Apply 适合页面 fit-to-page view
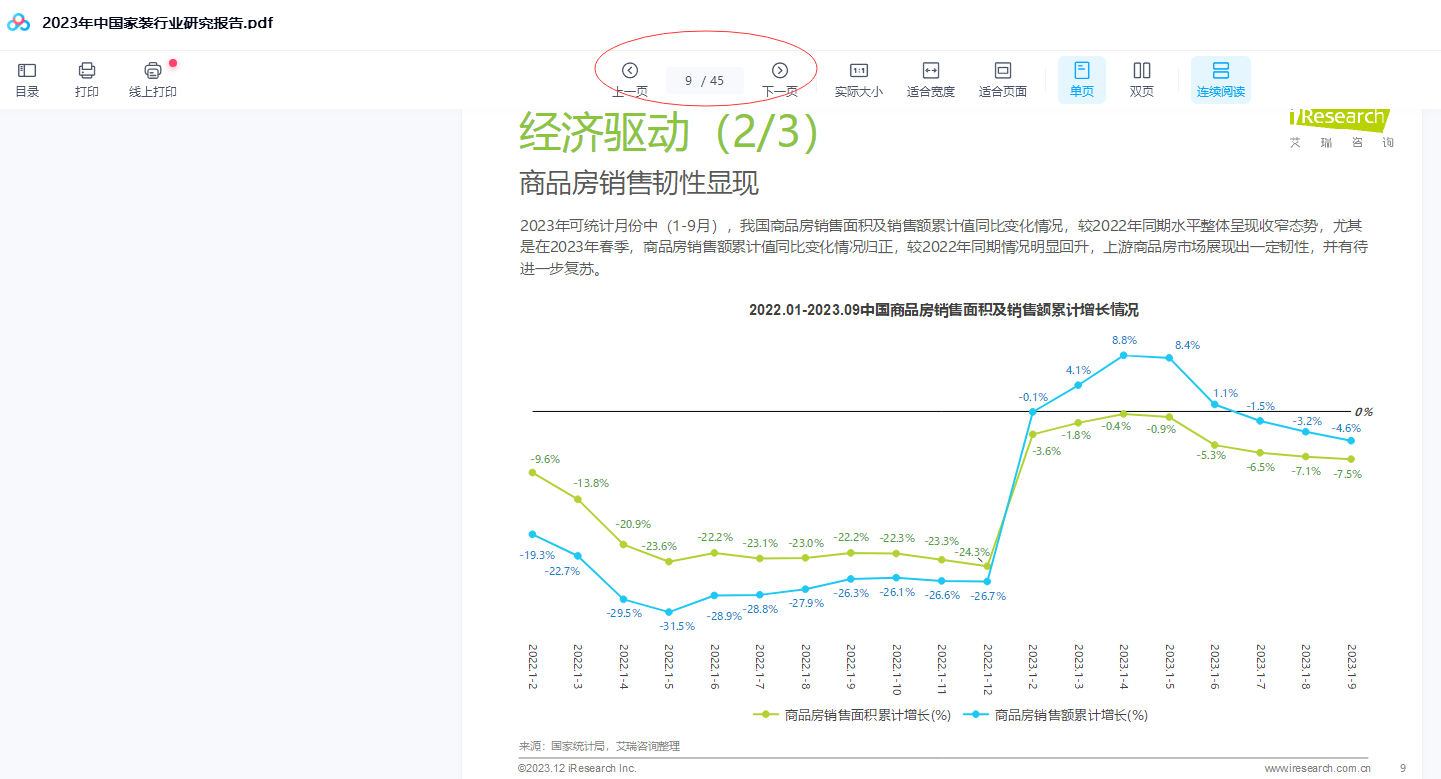1441x779 pixels. (x=1002, y=79)
